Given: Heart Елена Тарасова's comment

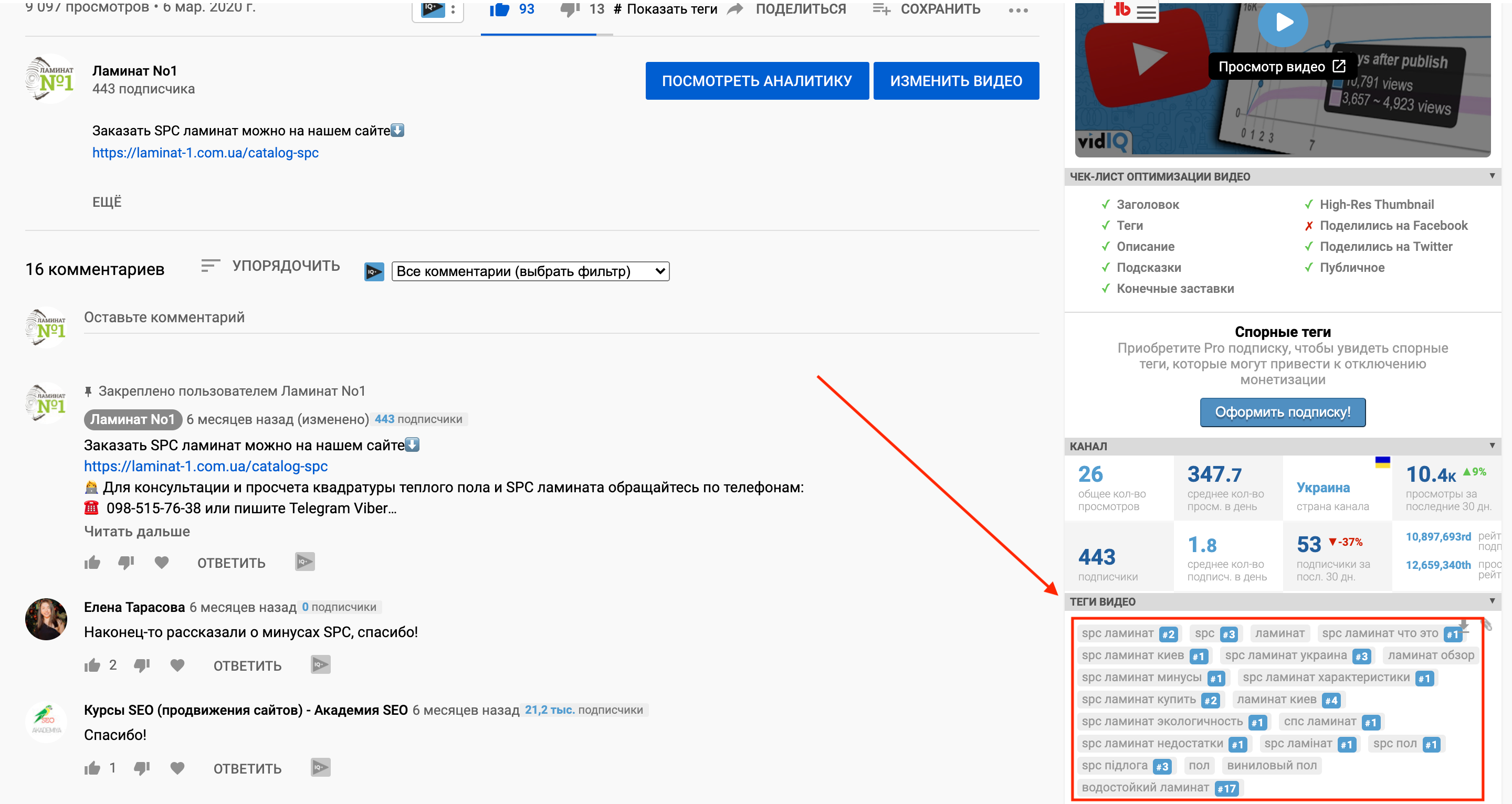Looking at the screenshot, I should [177, 665].
